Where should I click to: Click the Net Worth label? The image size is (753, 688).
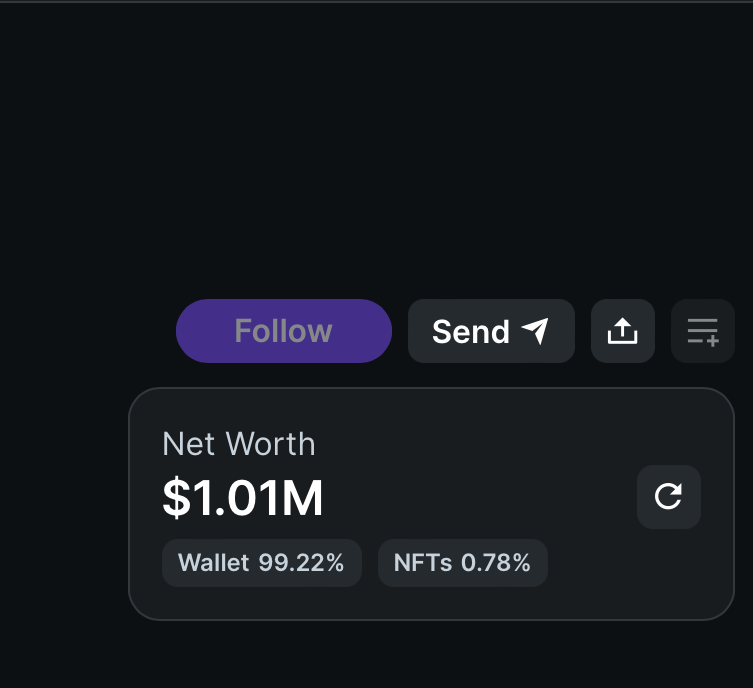coord(238,444)
